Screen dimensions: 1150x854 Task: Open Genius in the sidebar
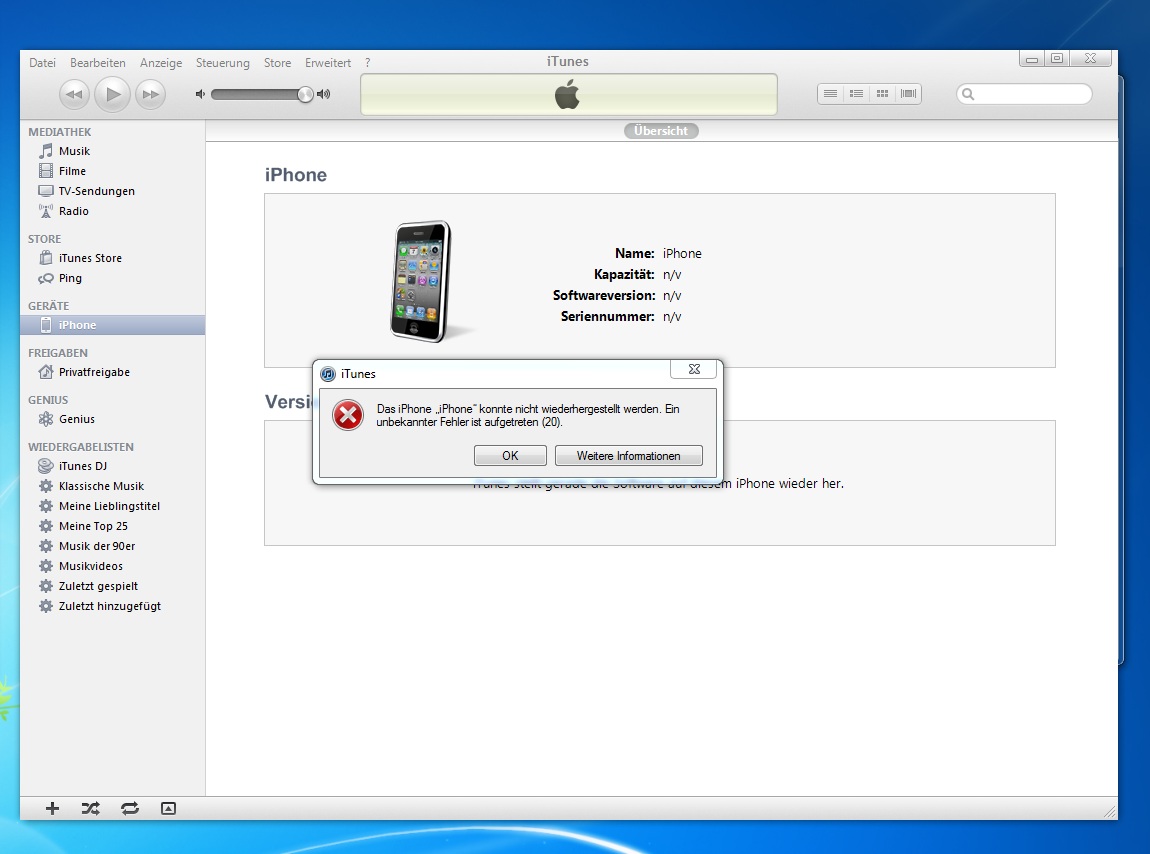(76, 419)
